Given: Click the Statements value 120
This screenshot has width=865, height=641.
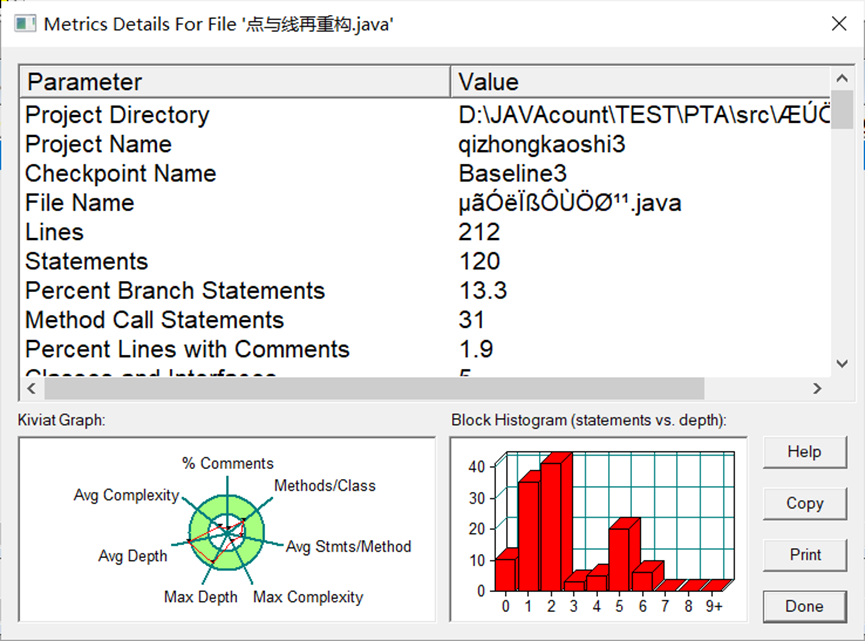Looking at the screenshot, I should (479, 261).
